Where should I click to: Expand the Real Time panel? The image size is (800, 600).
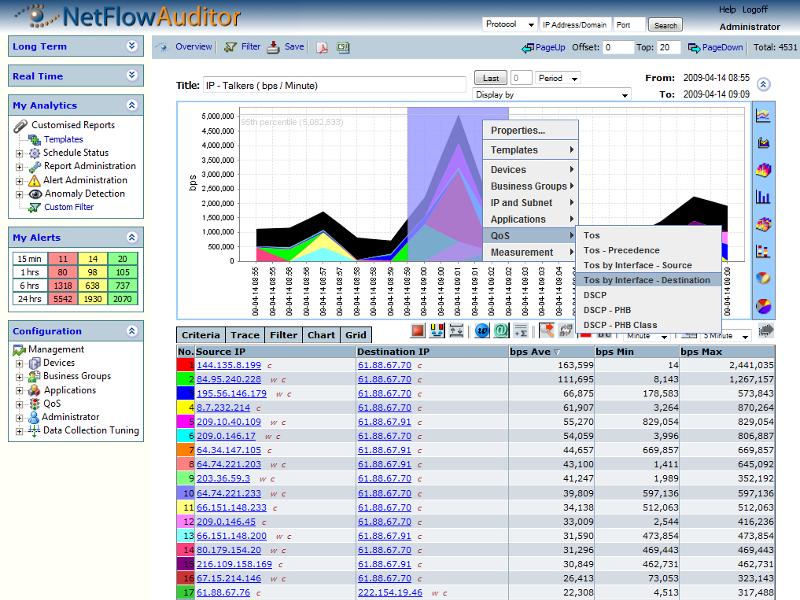tap(132, 76)
